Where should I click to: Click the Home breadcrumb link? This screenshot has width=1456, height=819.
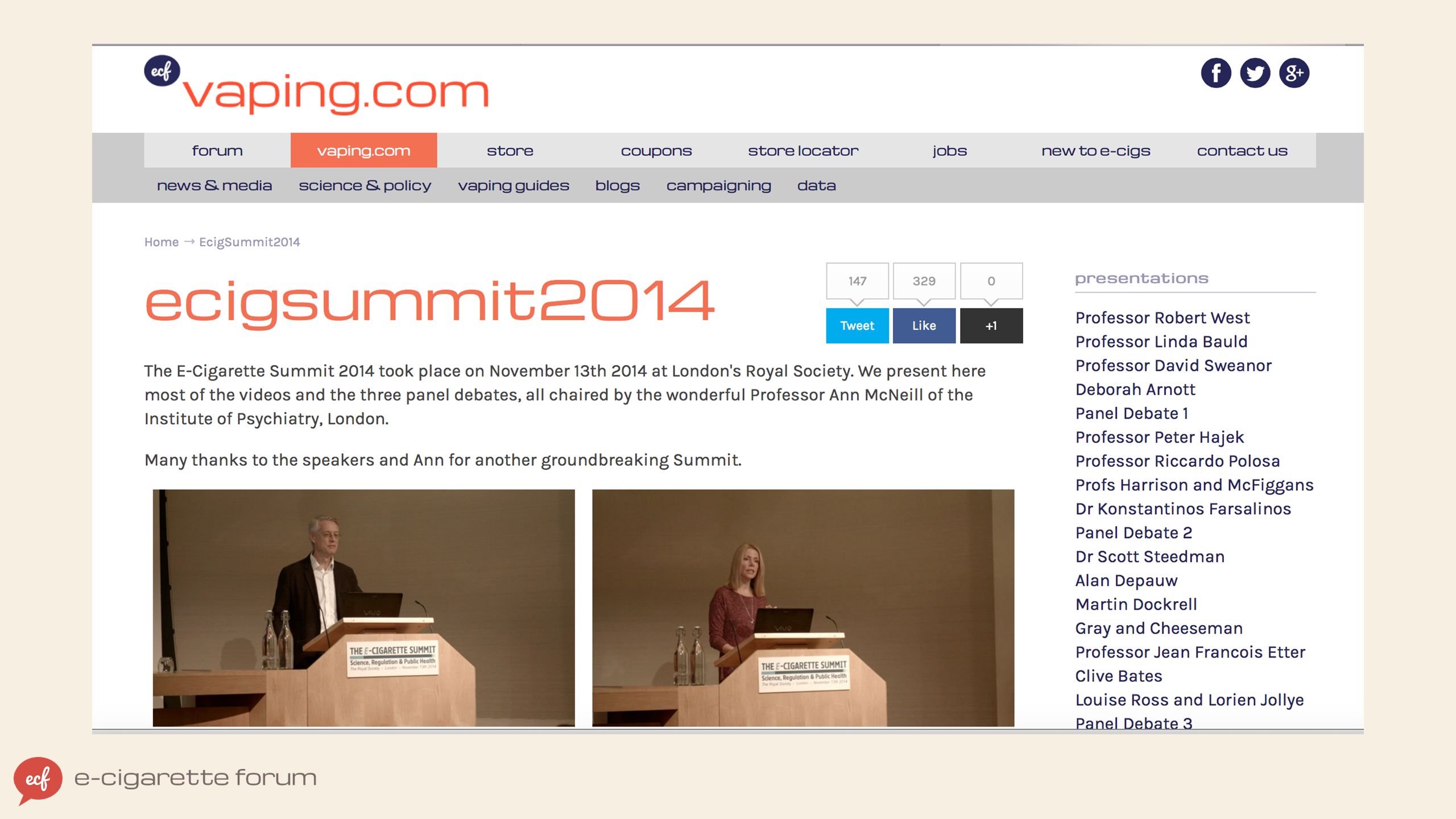162,242
